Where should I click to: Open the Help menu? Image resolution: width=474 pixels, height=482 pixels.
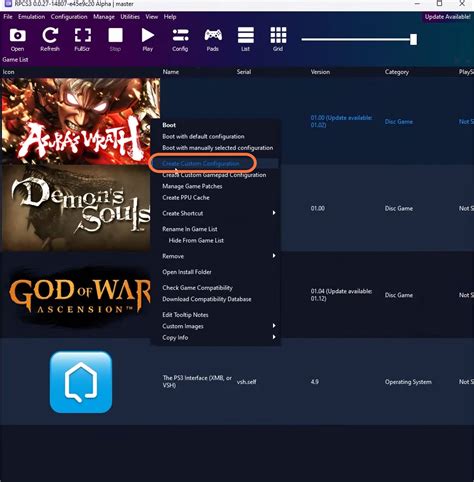coord(170,17)
